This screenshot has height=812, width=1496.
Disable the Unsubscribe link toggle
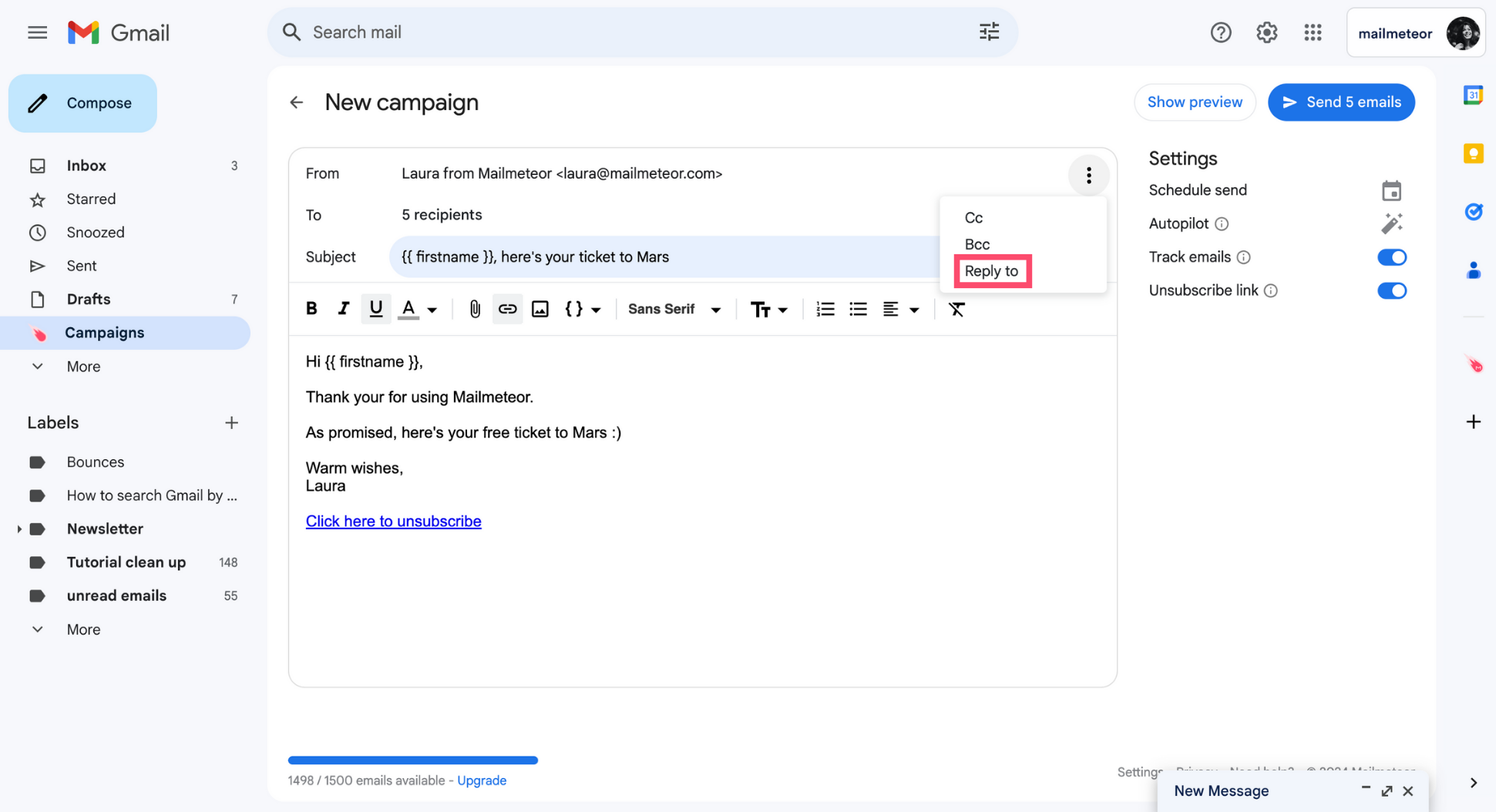click(x=1391, y=290)
